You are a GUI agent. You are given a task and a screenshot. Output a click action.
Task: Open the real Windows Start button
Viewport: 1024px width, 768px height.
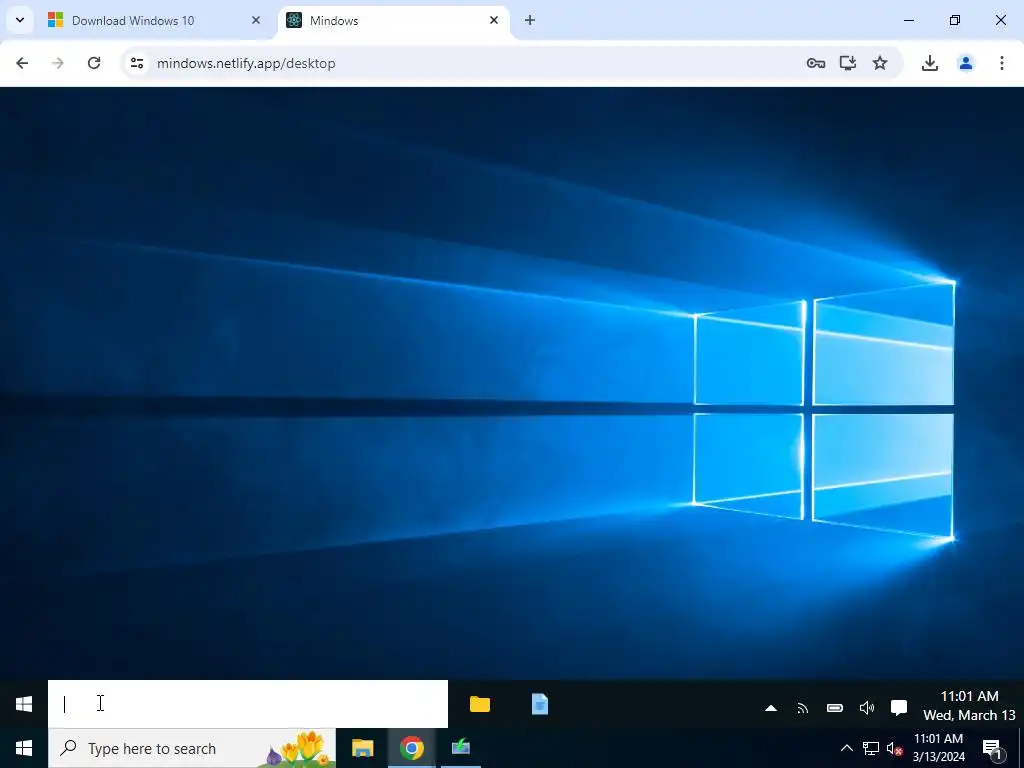(24, 748)
